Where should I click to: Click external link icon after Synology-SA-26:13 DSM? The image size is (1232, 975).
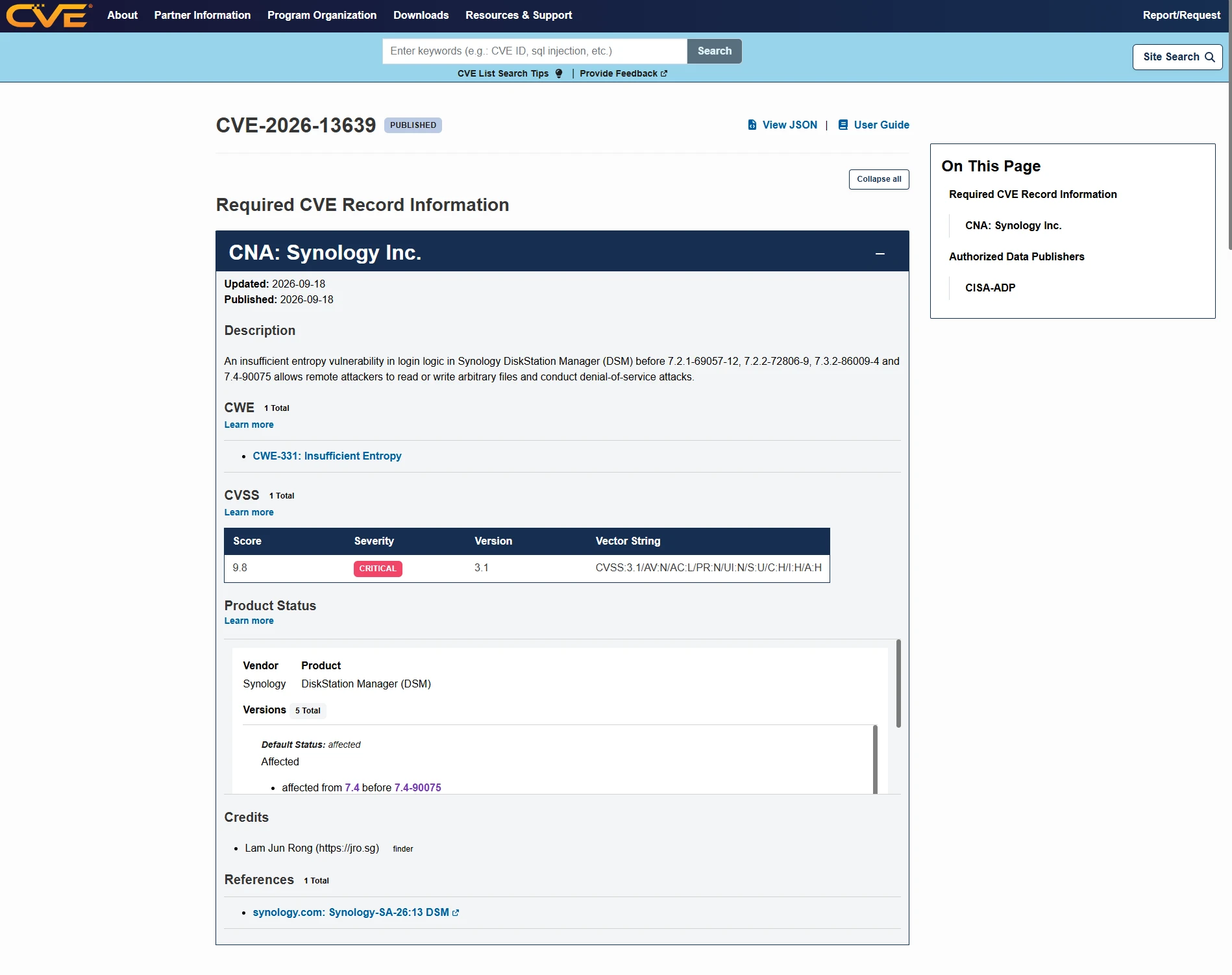click(456, 913)
